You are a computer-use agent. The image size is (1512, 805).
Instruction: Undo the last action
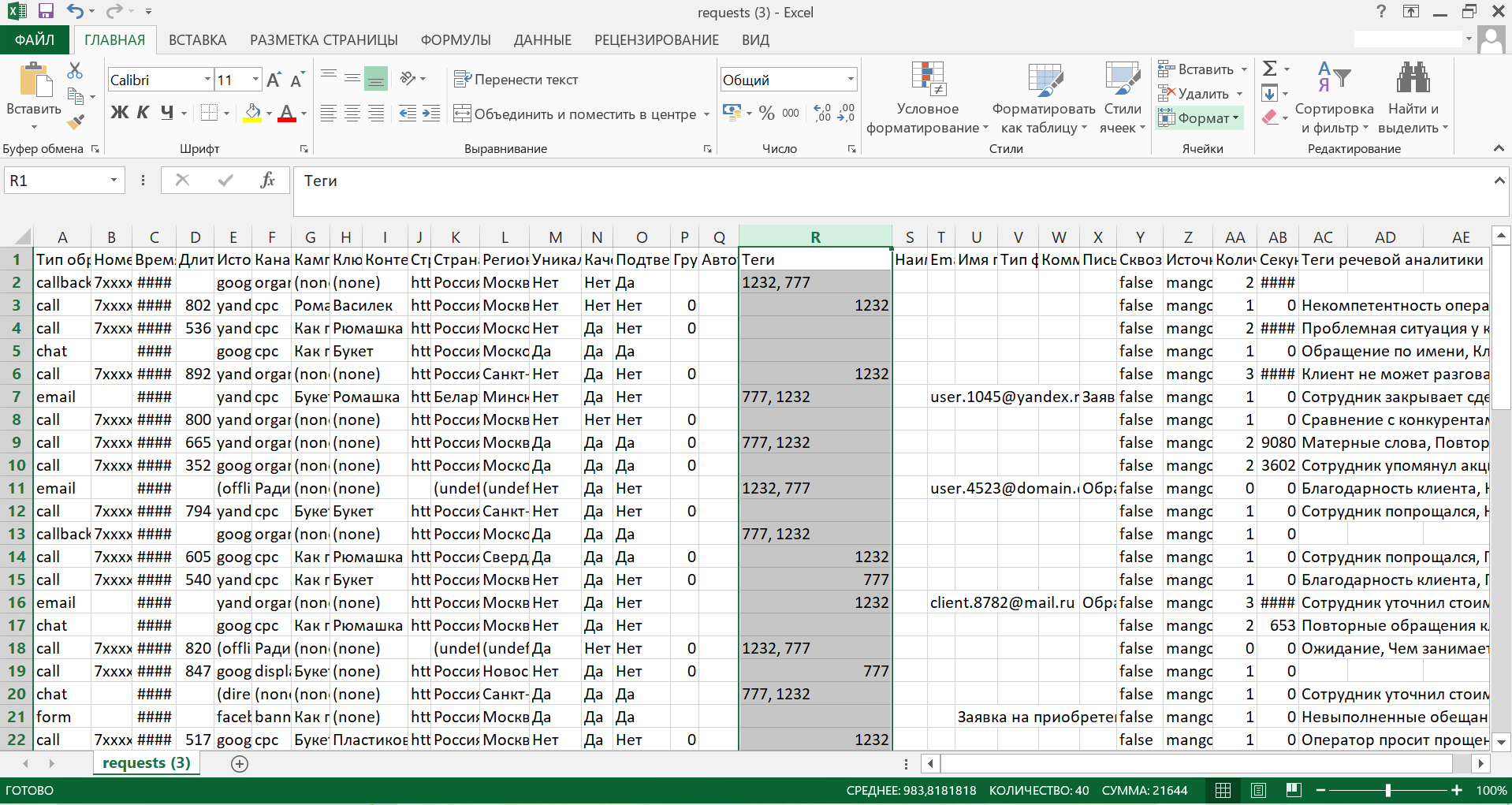tap(75, 11)
